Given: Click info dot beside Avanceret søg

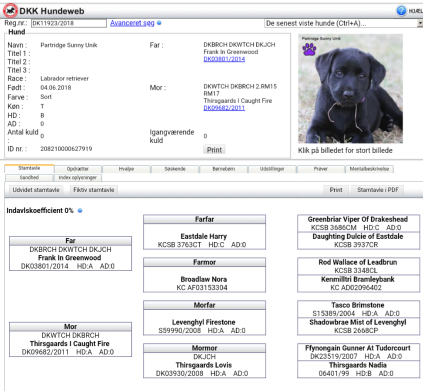Looking at the screenshot, I should tap(159, 23).
